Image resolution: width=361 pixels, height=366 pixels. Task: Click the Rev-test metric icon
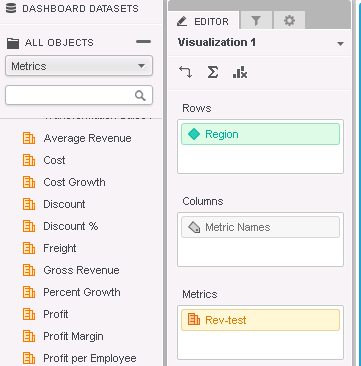pyautogui.click(x=194, y=319)
